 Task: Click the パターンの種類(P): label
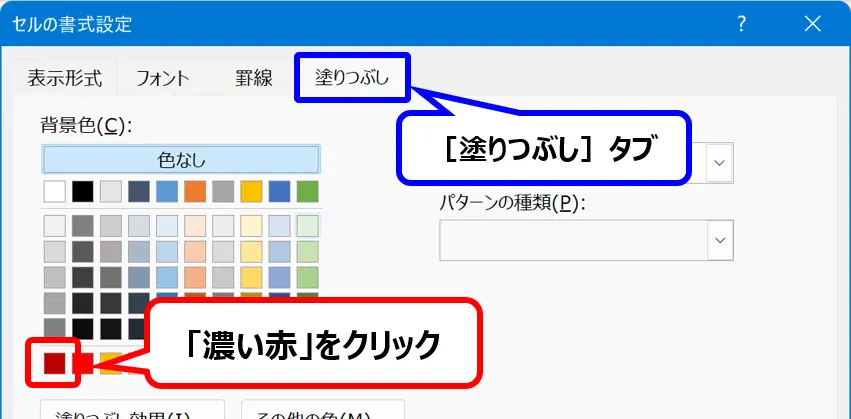pyautogui.click(x=513, y=203)
